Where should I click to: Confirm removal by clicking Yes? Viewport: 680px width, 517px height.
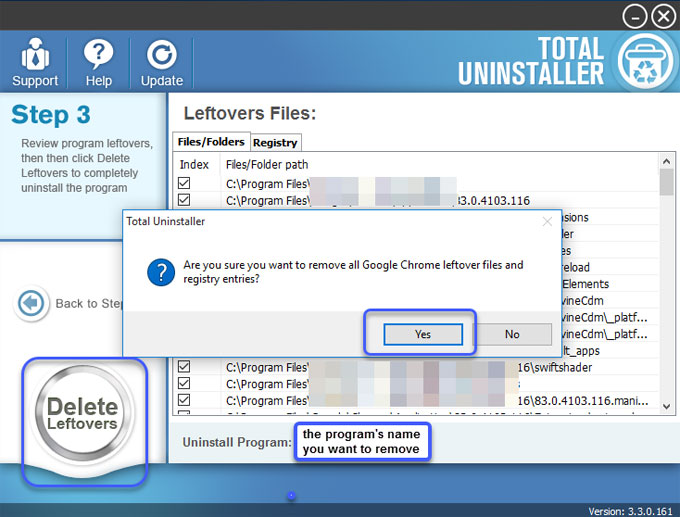click(423, 334)
